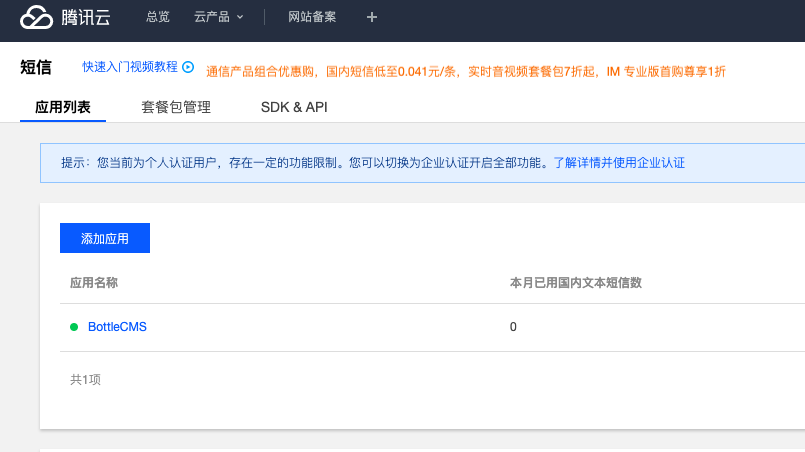Click the 短信 page title
This screenshot has width=805, height=452.
point(36,67)
